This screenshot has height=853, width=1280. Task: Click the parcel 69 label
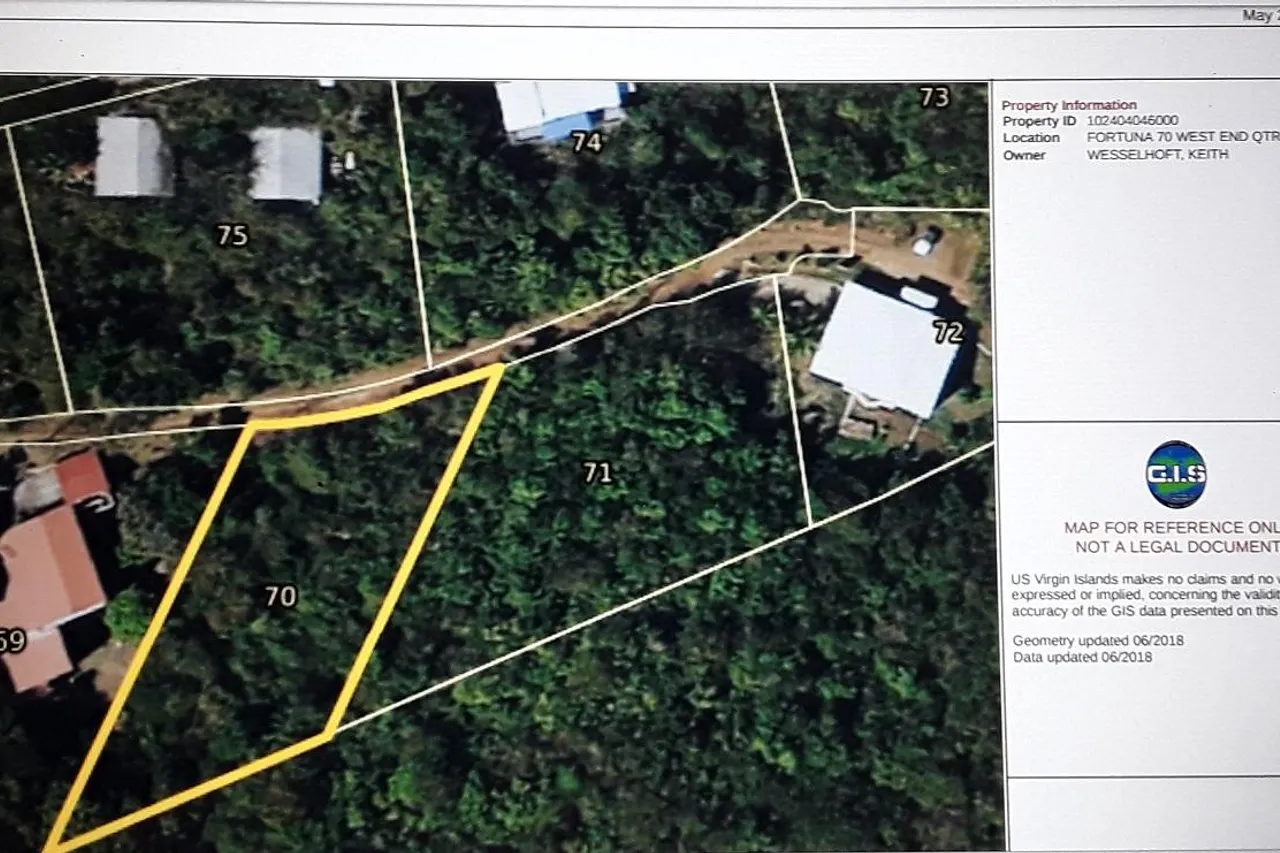[11, 641]
